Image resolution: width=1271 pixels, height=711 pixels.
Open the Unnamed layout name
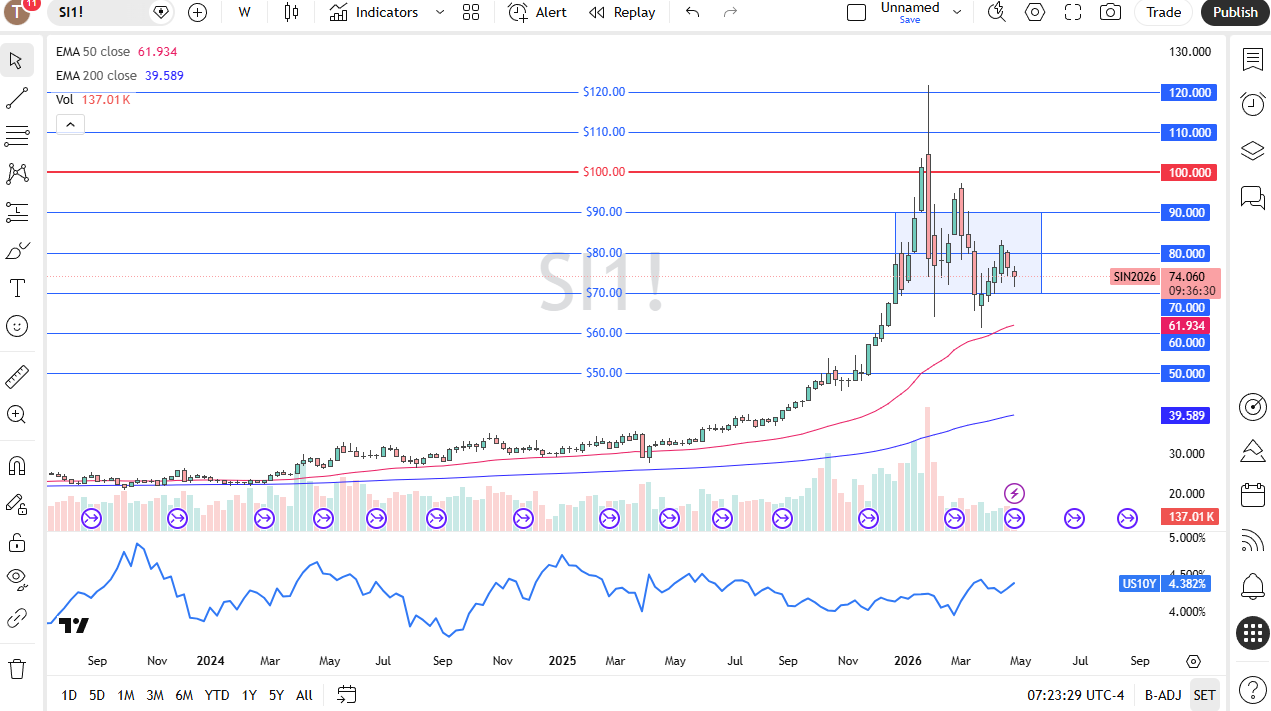(910, 8)
